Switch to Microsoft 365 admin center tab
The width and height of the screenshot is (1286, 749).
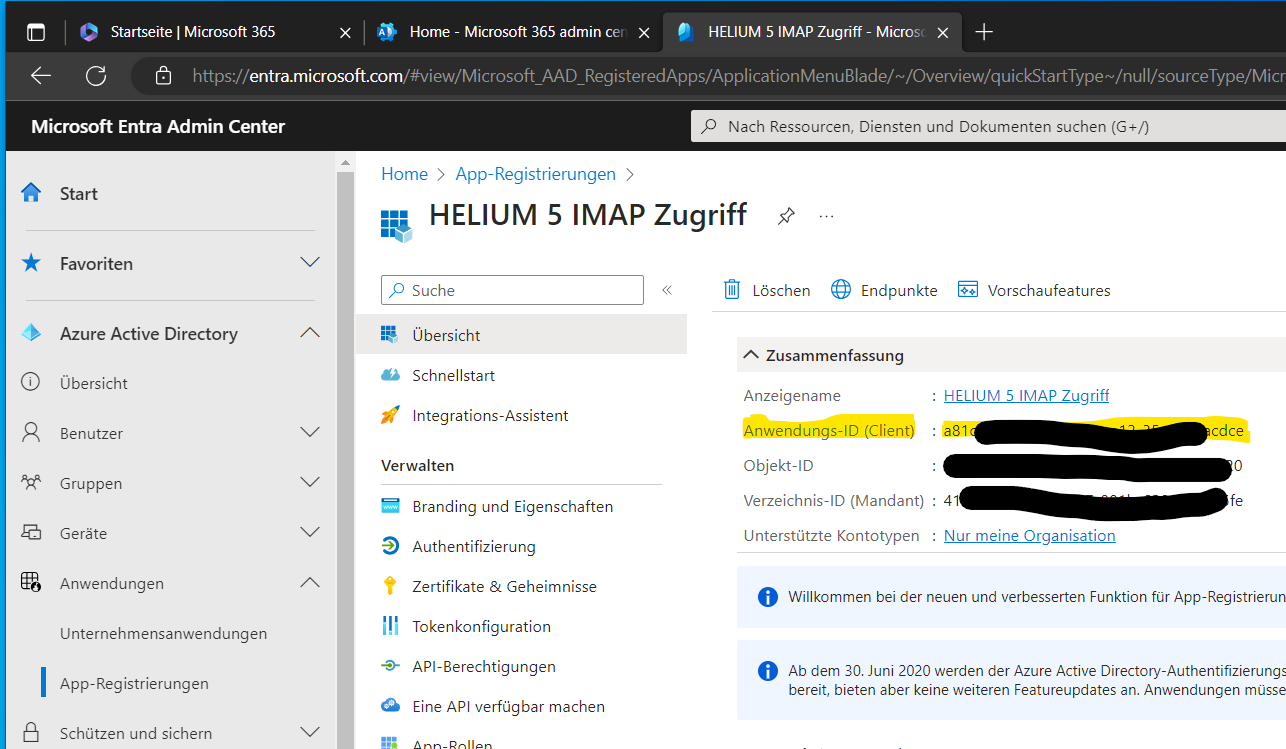pyautogui.click(x=505, y=32)
